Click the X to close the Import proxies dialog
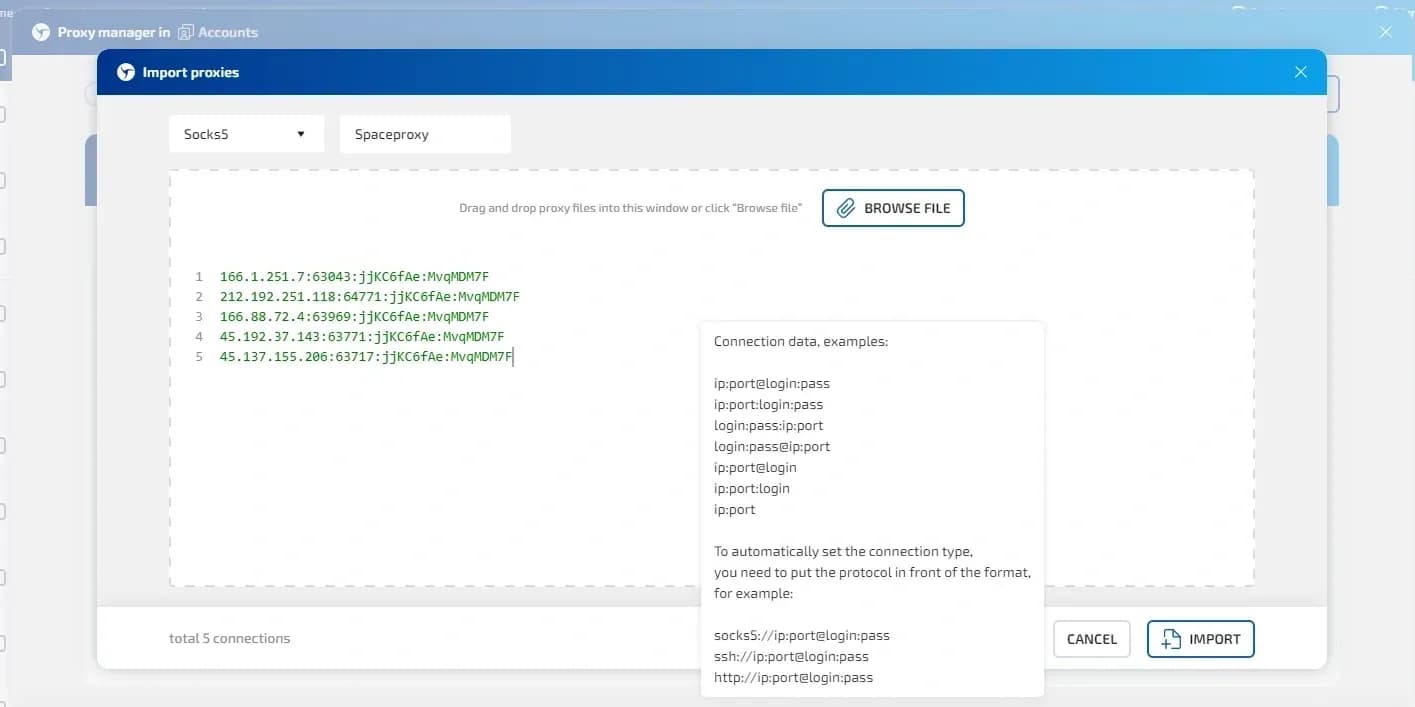The height and width of the screenshot is (707, 1415). [x=1300, y=71]
